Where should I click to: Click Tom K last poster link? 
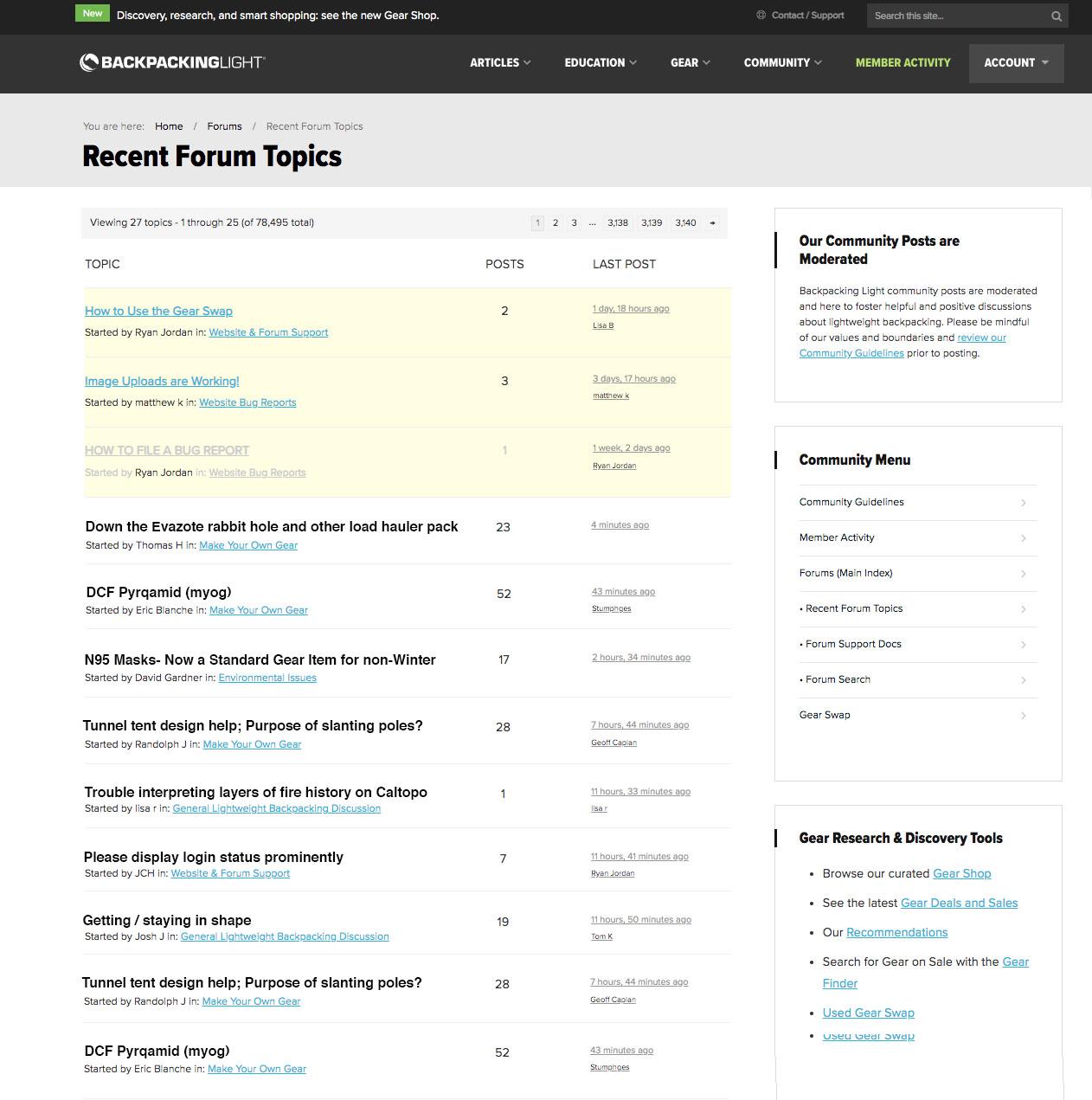tap(602, 936)
